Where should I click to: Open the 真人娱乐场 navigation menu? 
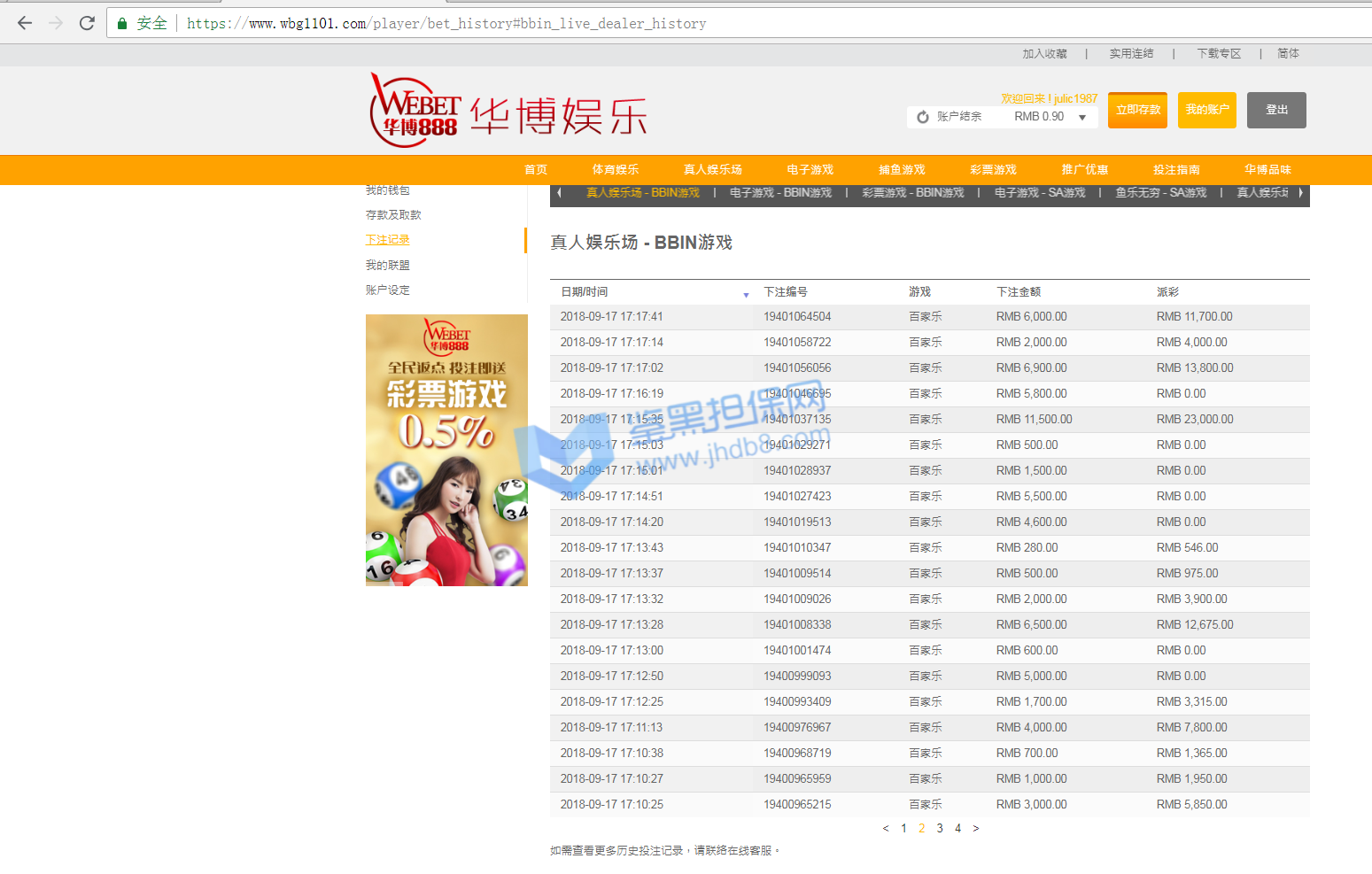[712, 170]
